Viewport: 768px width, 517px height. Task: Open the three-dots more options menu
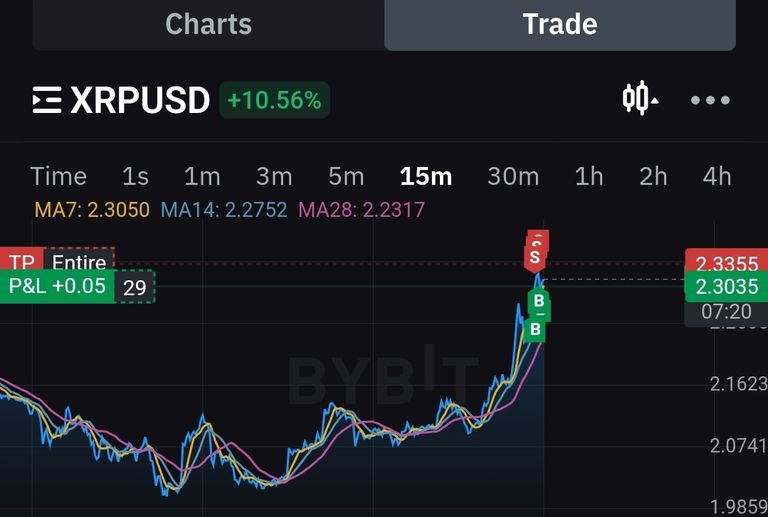[710, 100]
